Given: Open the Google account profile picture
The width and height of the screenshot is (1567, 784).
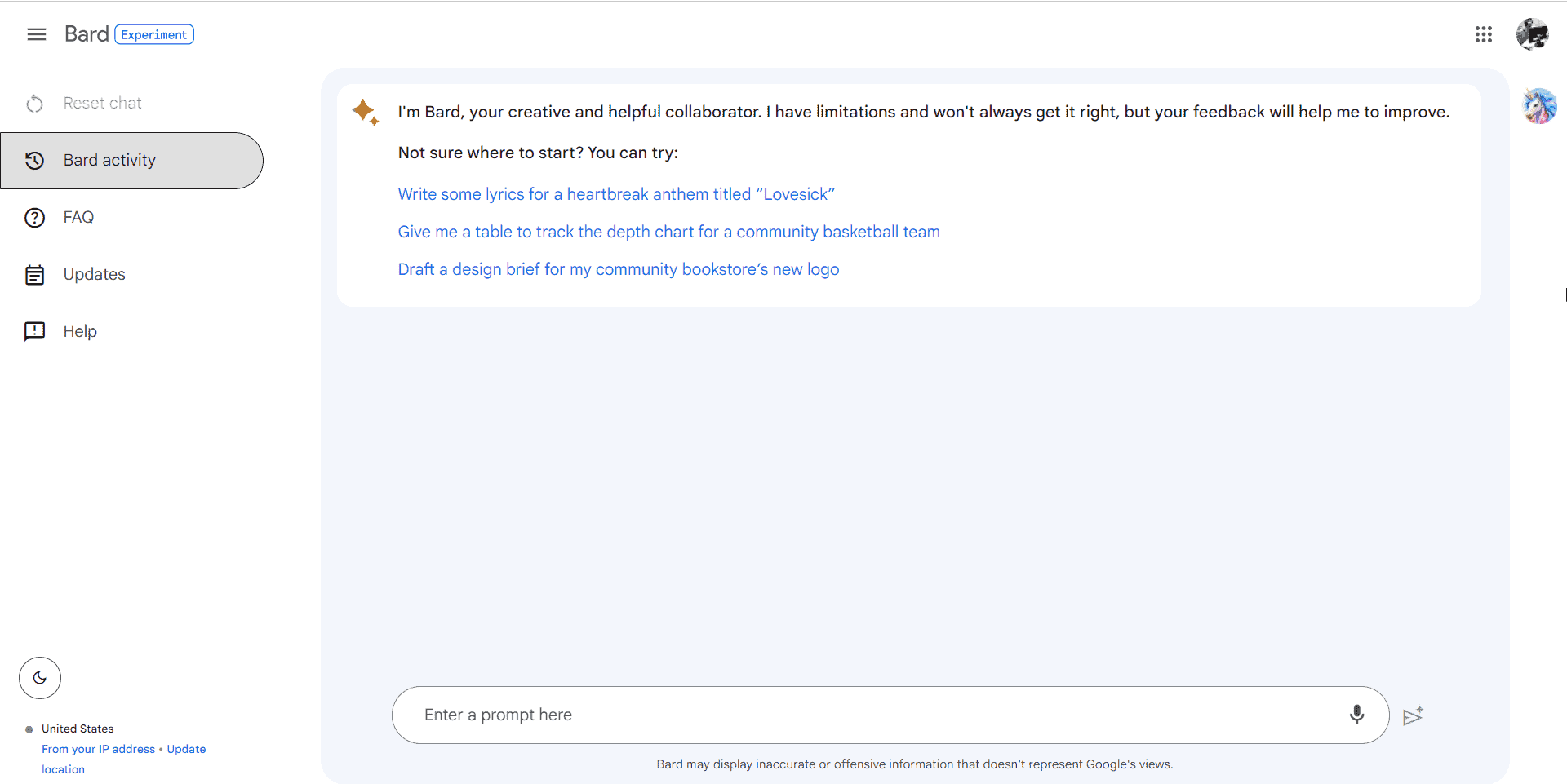Looking at the screenshot, I should (1532, 34).
